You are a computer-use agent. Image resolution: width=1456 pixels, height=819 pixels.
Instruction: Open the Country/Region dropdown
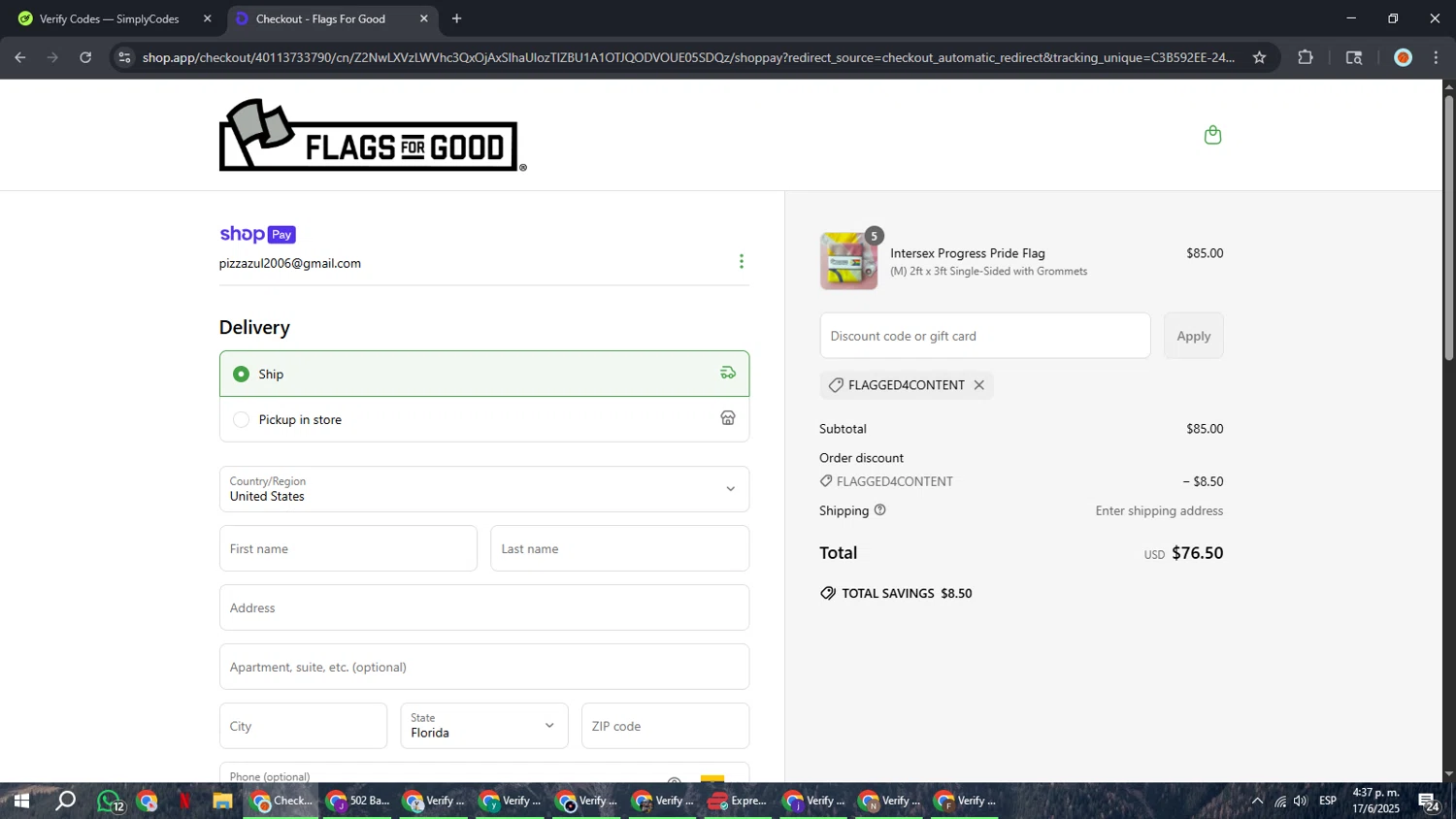coord(484,489)
